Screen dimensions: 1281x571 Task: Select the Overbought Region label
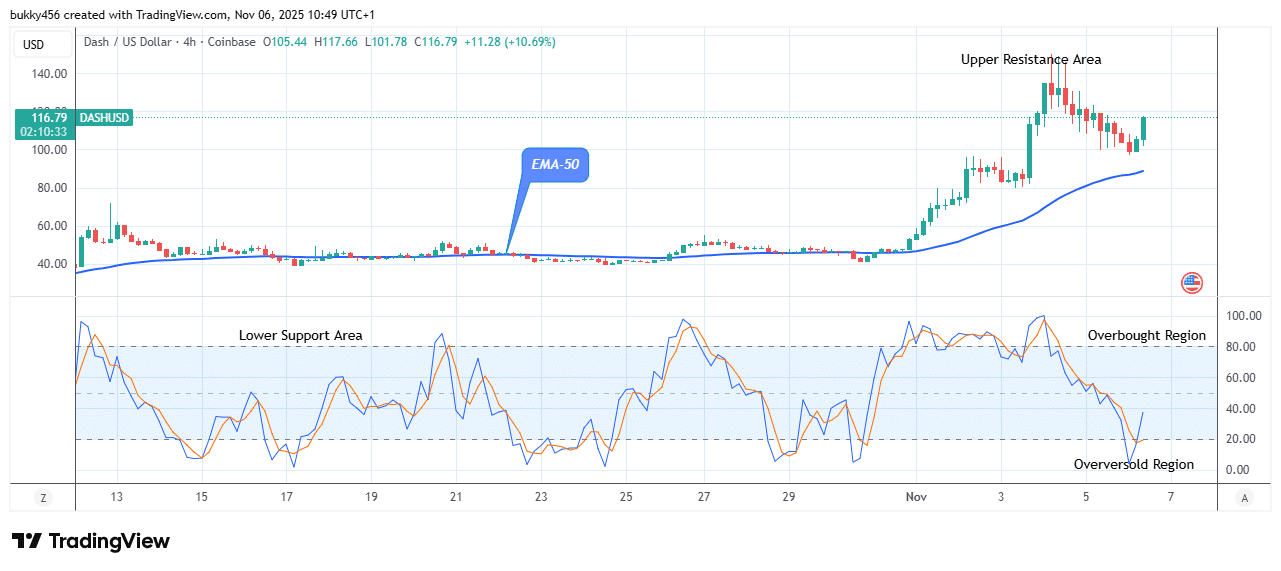point(1147,336)
